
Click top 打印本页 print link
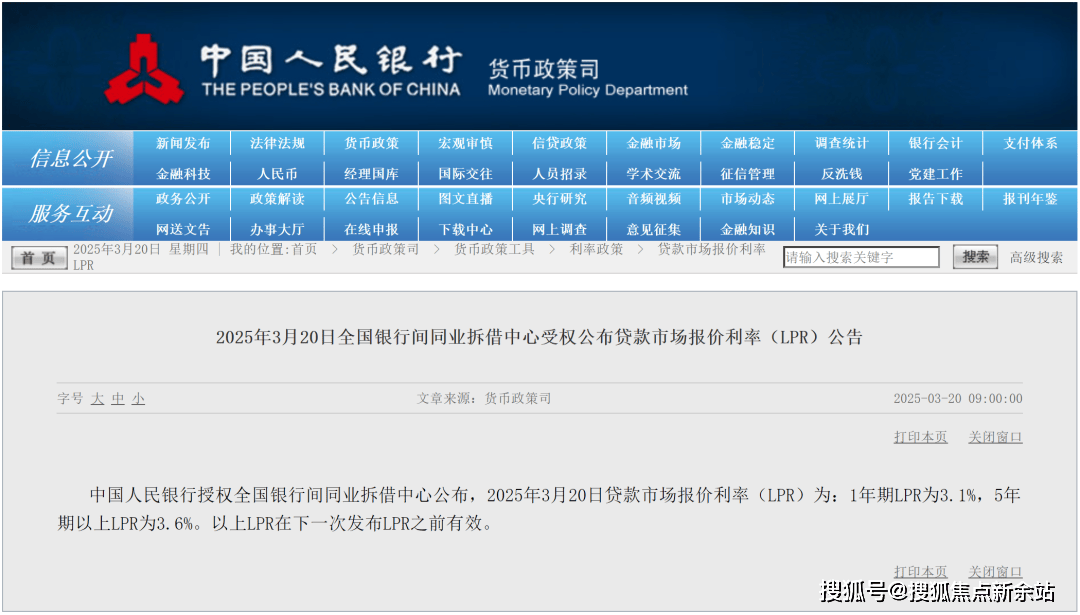pyautogui.click(x=920, y=437)
